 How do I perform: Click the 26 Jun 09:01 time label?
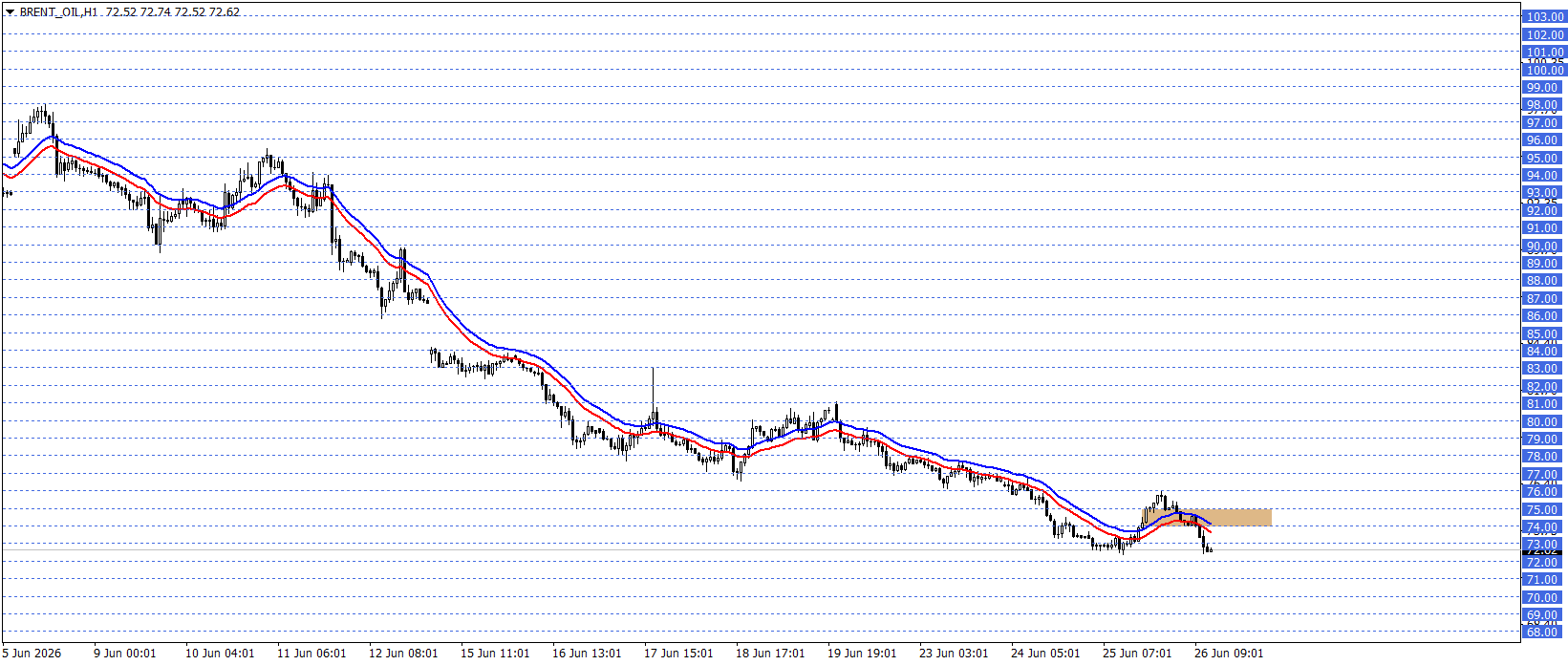pos(1229,654)
